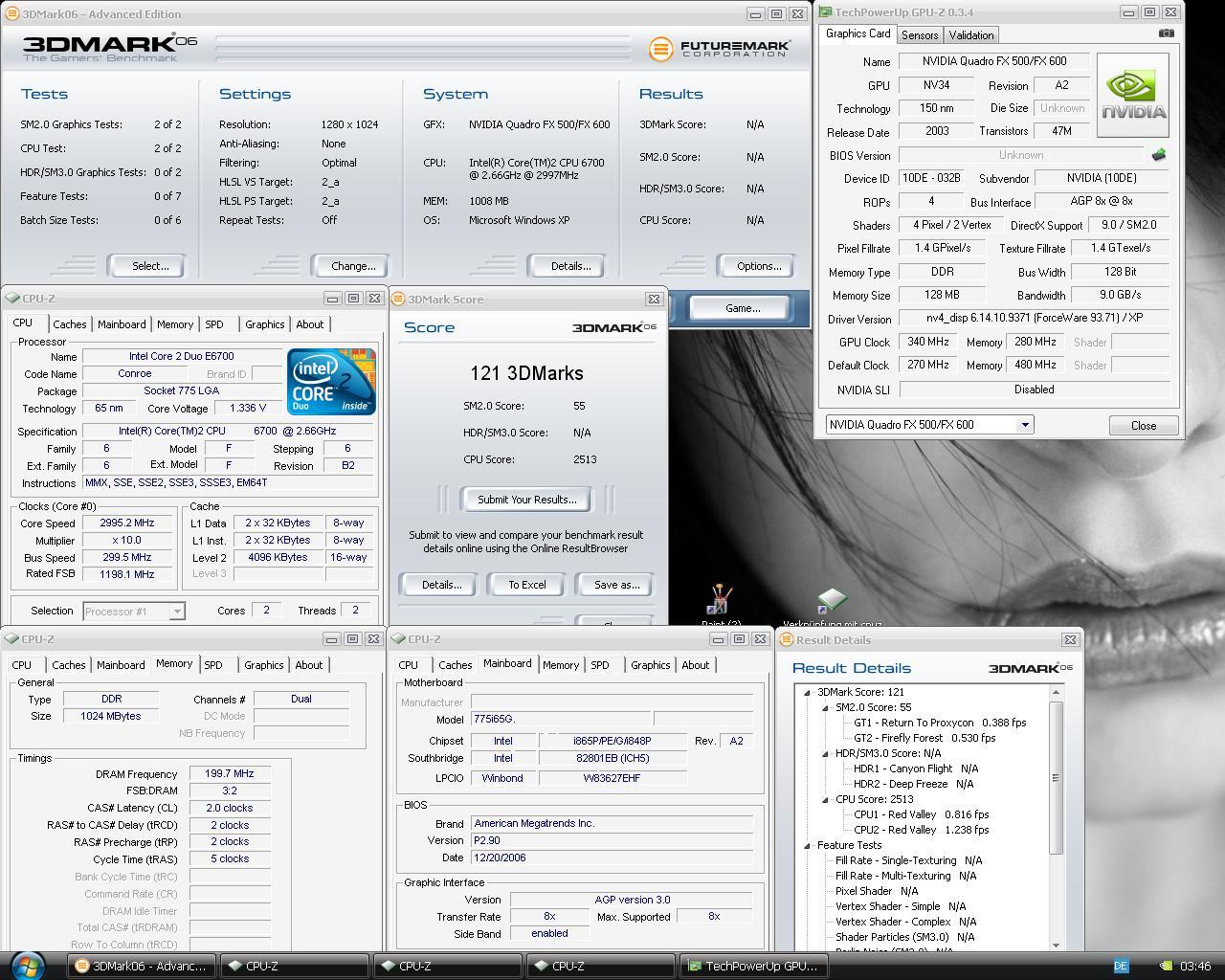Select Fill Rate - Single-Texturing row

(x=907, y=860)
